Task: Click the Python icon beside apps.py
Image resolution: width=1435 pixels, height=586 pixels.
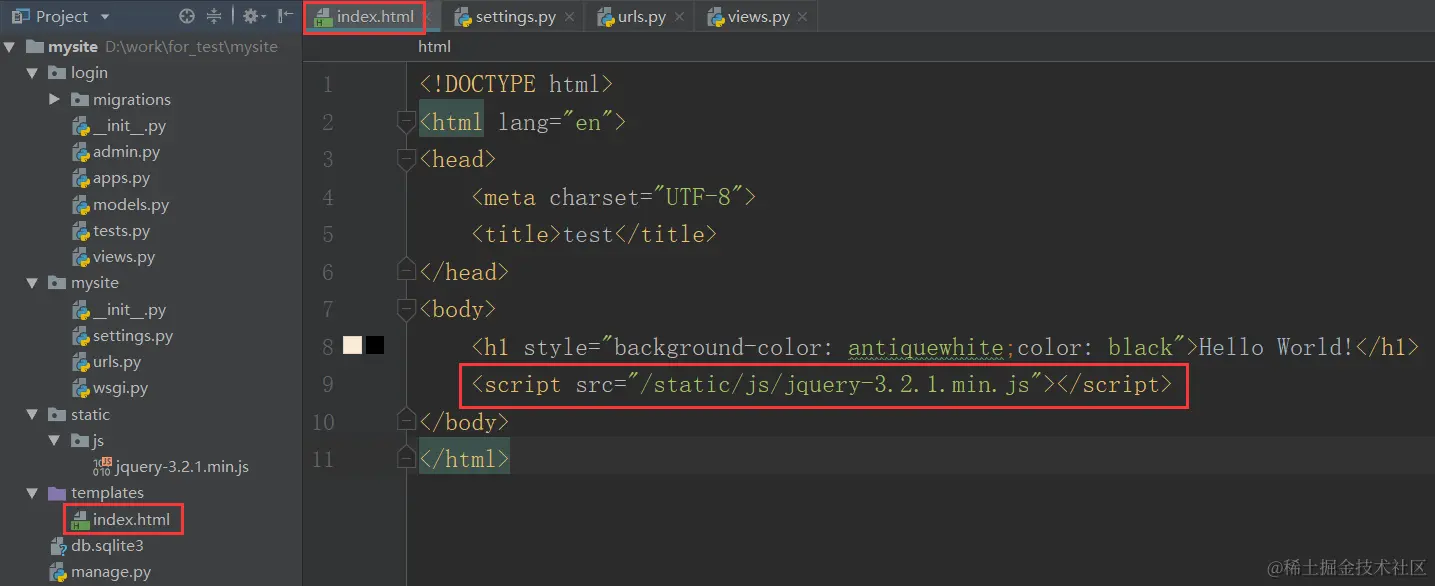Action: point(81,178)
